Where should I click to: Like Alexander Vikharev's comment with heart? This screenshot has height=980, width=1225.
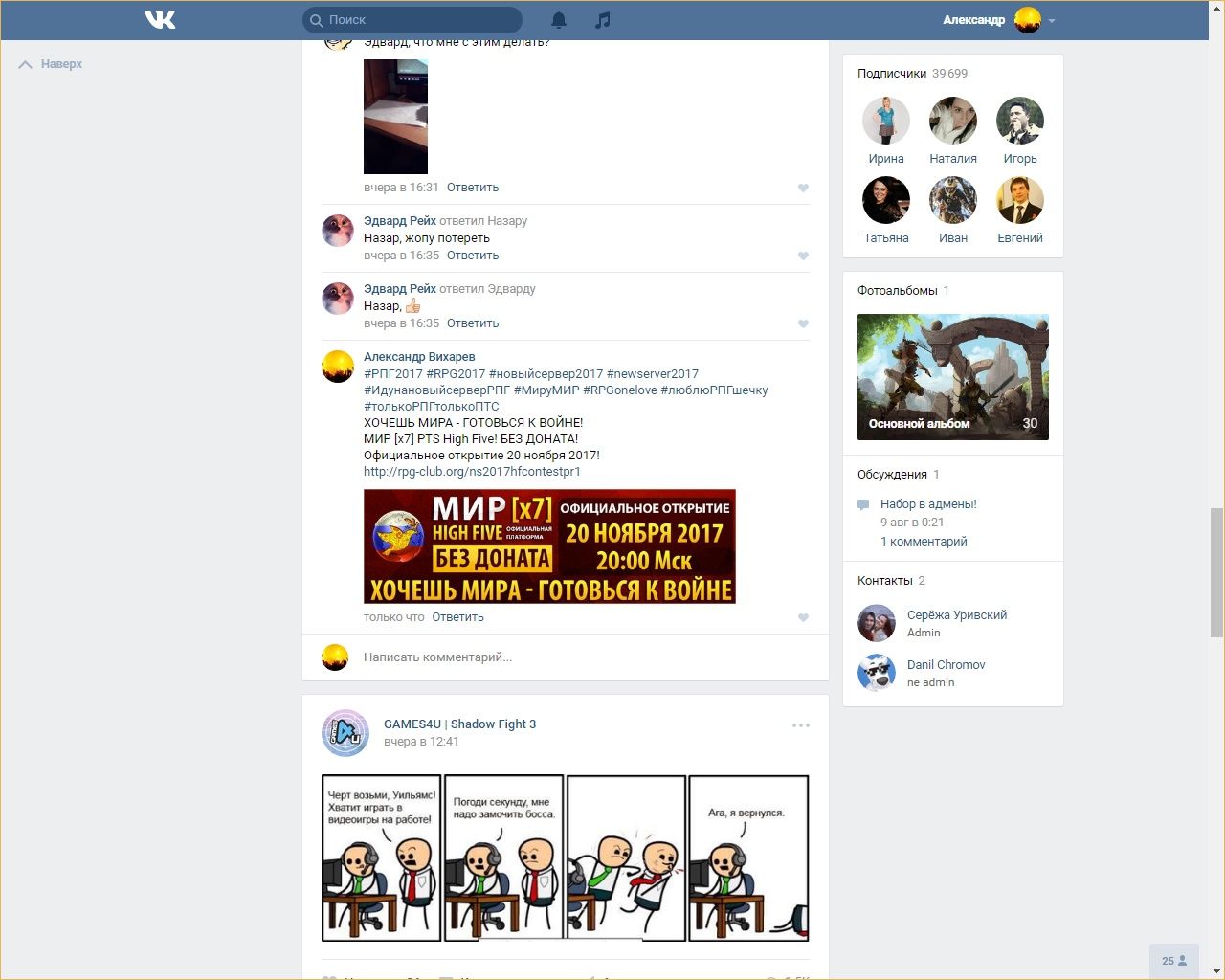(x=803, y=617)
